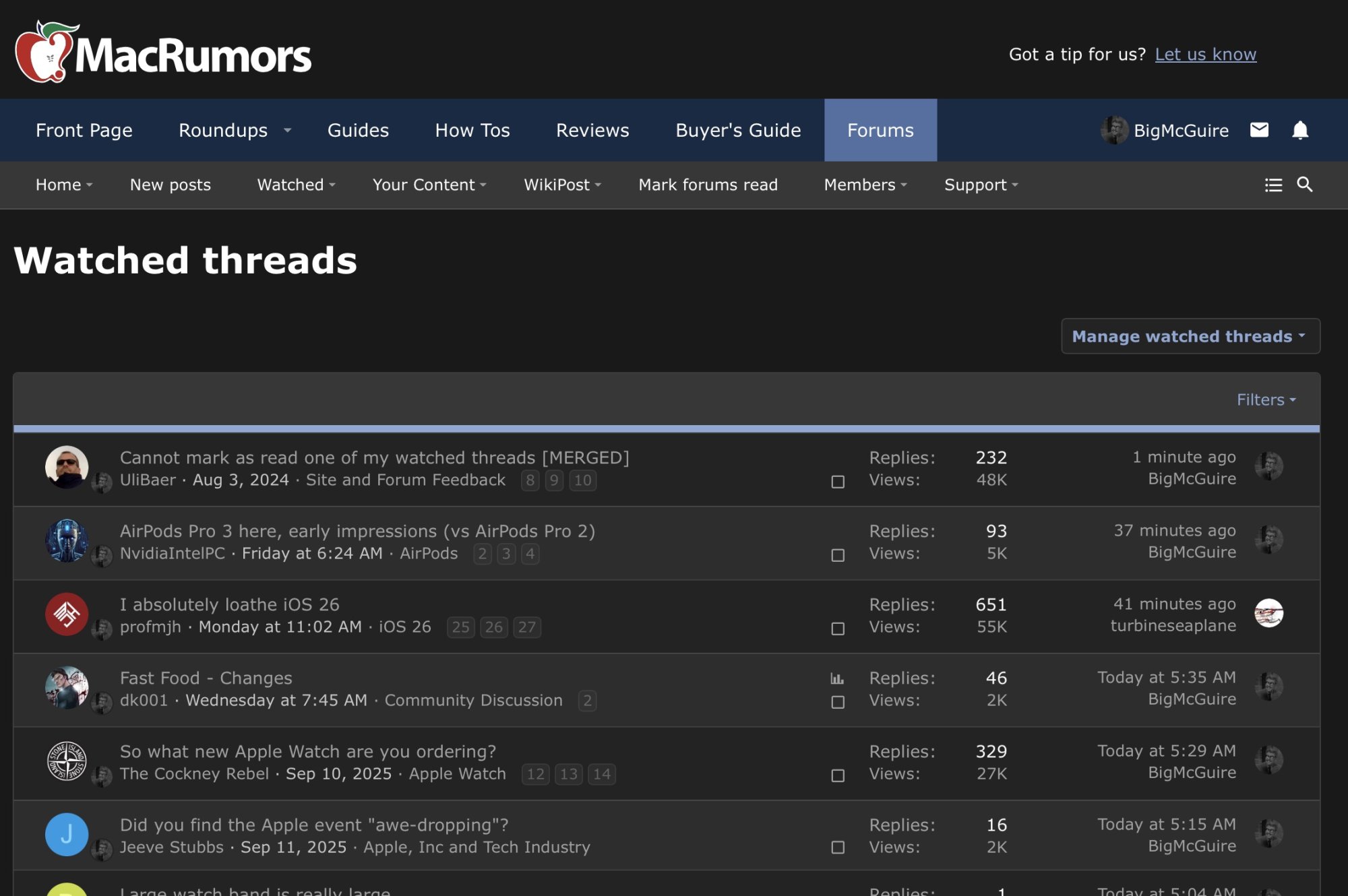Click Mark forums read
The height and width of the screenshot is (896, 1348).
708,185
